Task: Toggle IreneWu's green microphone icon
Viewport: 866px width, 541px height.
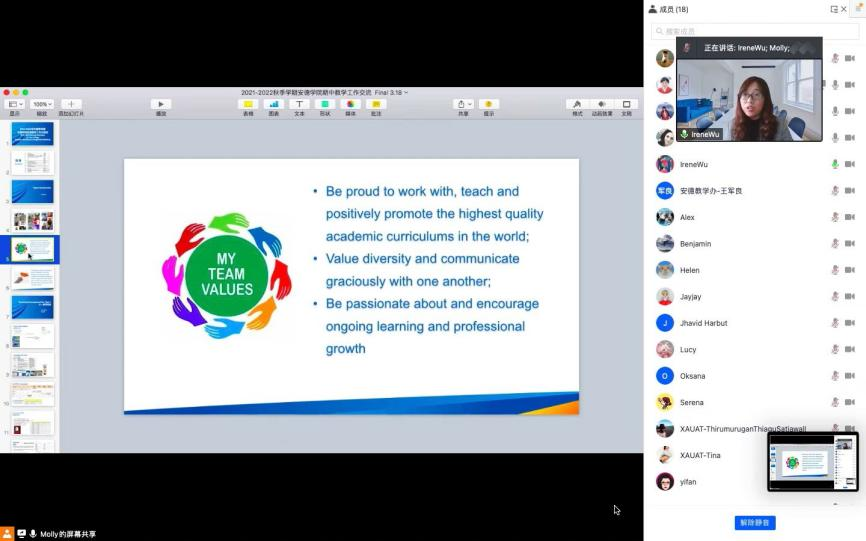Action: tap(834, 164)
